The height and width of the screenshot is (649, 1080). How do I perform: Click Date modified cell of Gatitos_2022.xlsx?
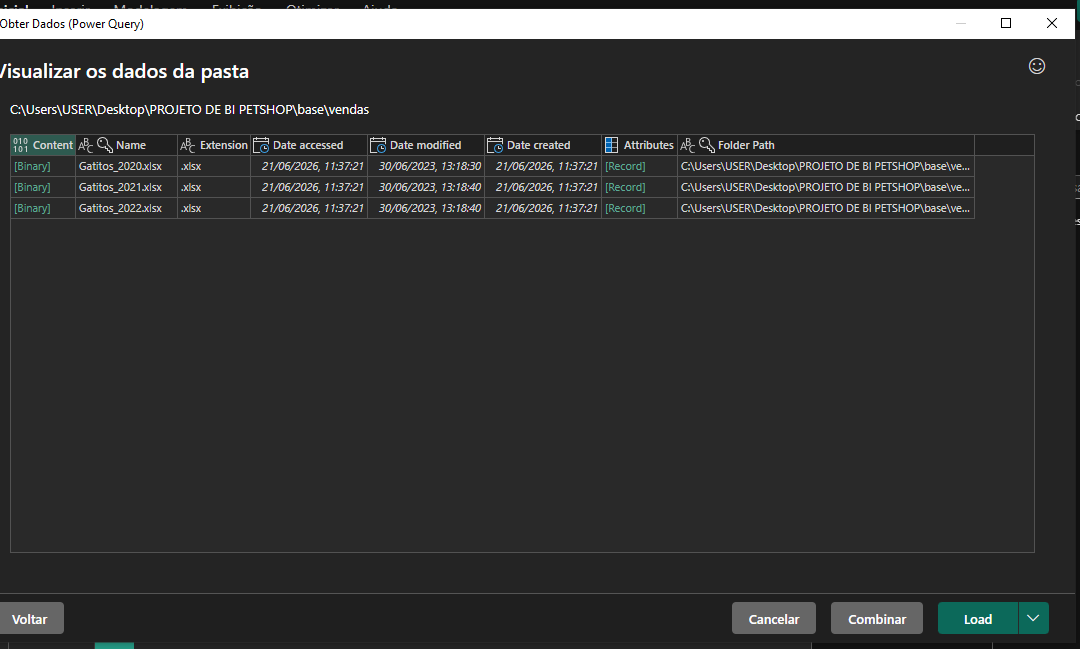point(426,208)
